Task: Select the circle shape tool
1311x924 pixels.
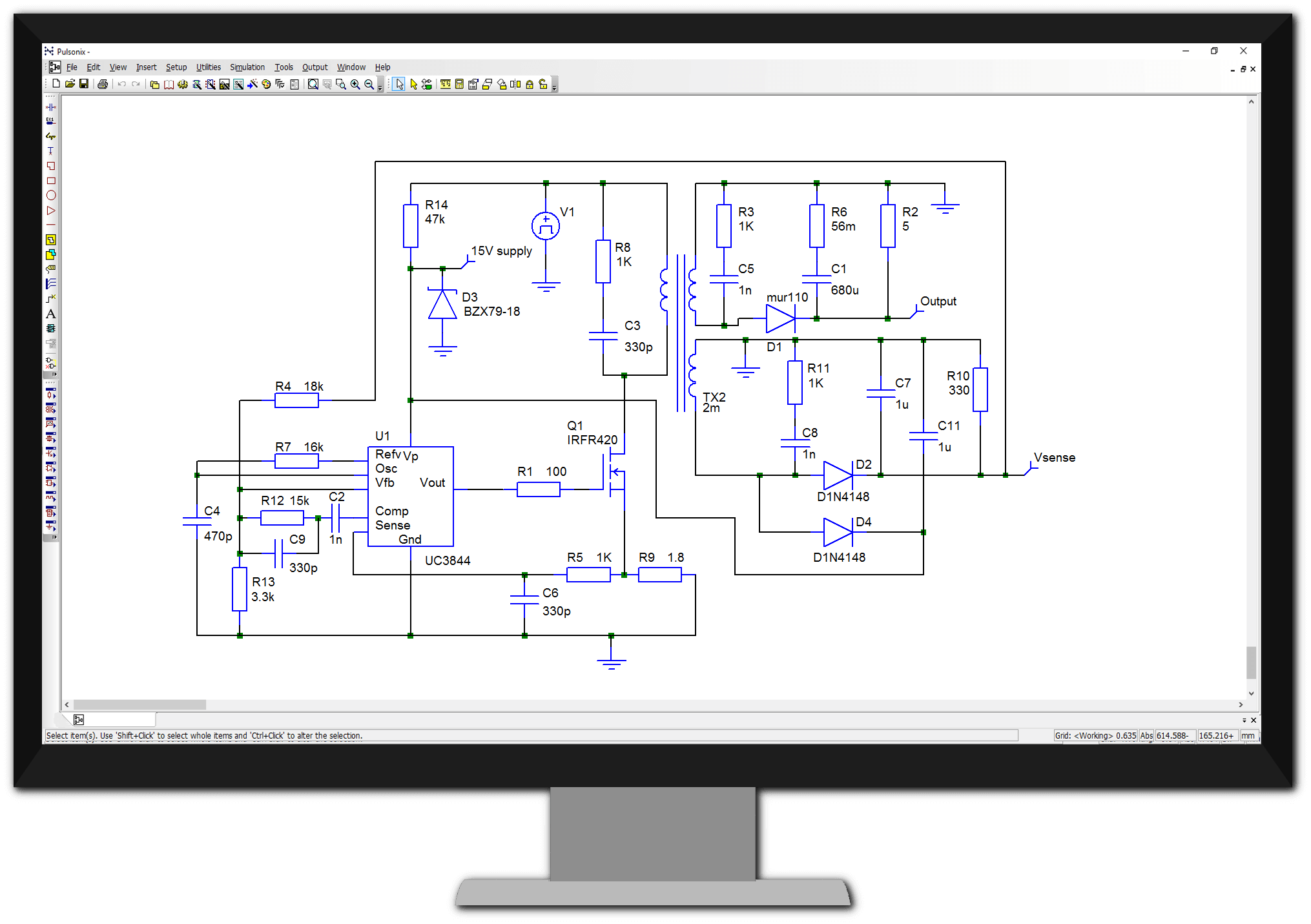Action: (x=51, y=196)
